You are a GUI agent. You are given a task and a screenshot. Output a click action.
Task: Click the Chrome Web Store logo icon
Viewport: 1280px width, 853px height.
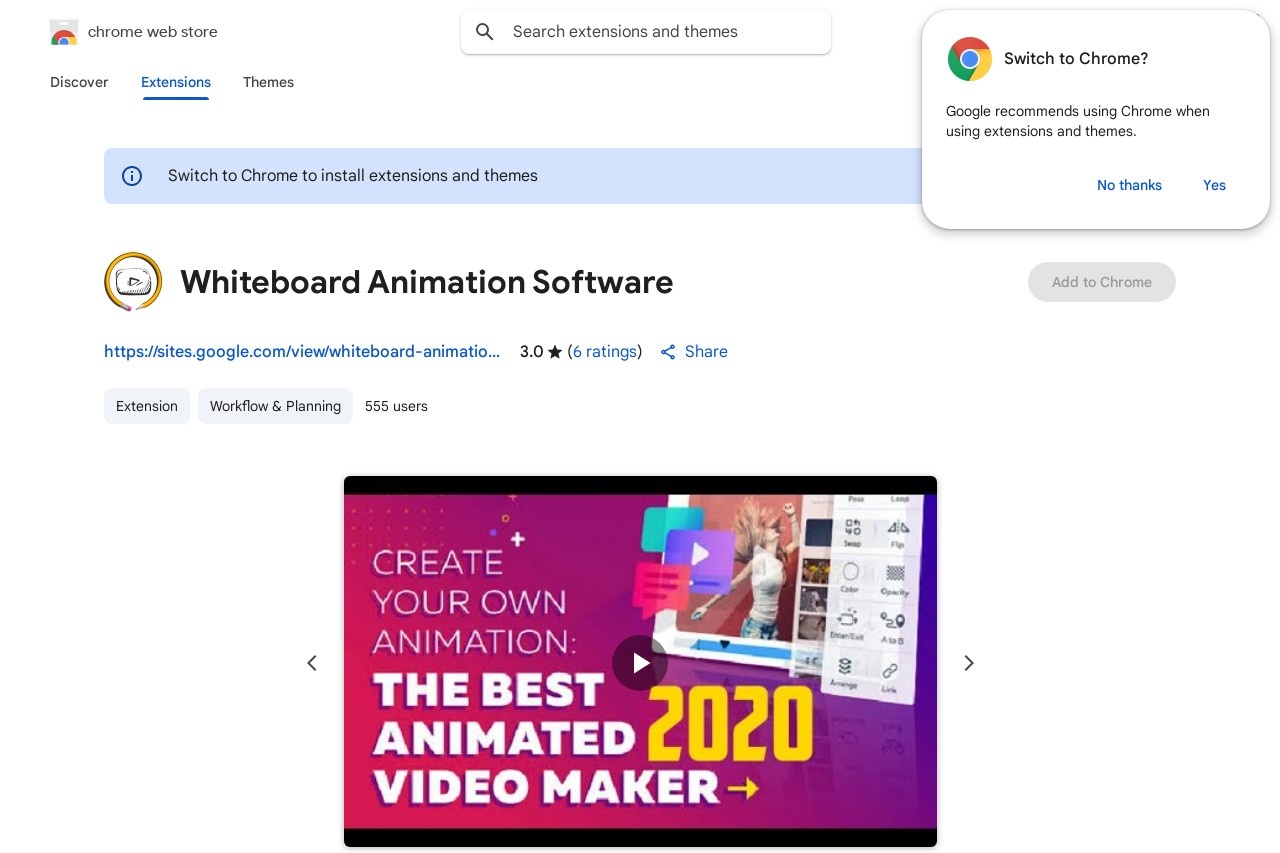(64, 32)
